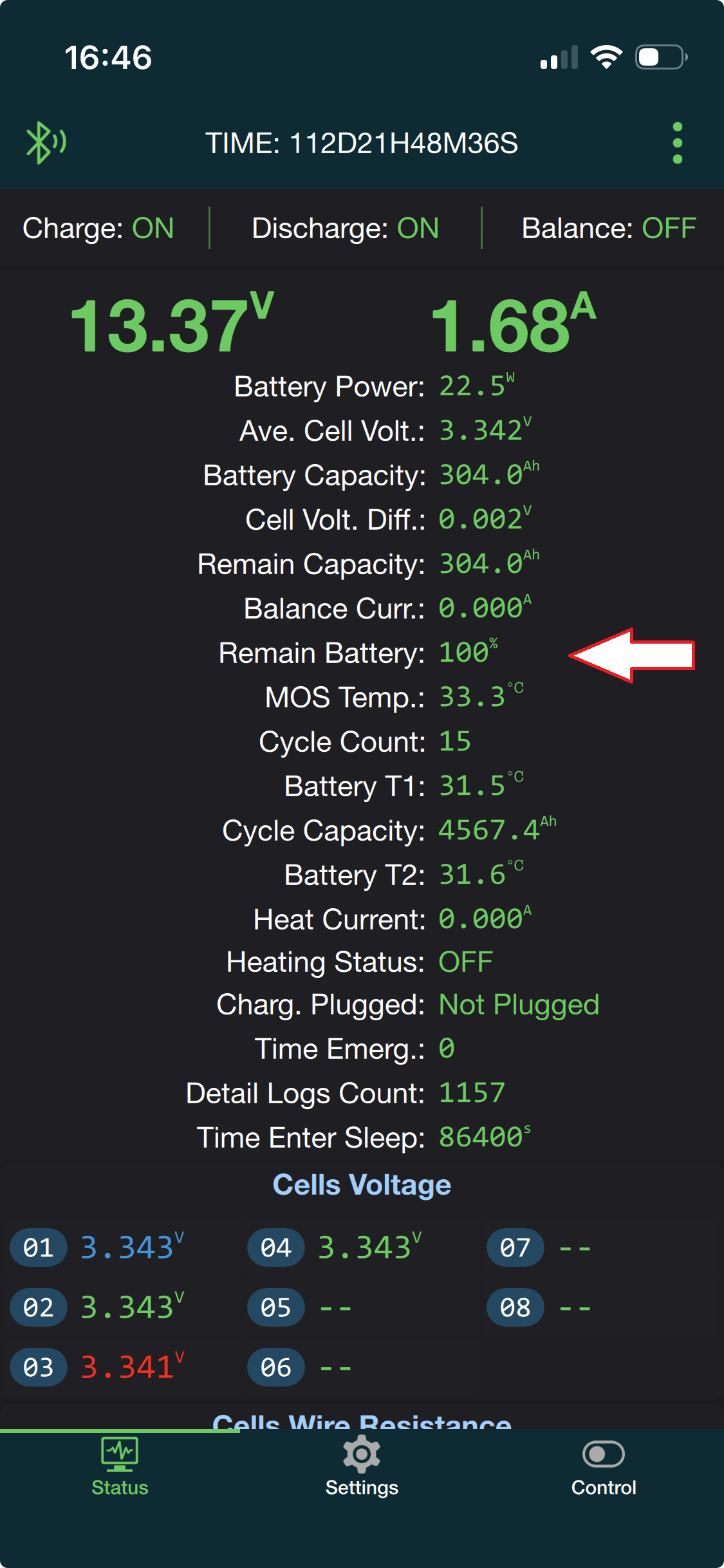Screen dimensions: 724x1568
Task: Tap the Wi-Fi status bar icon
Action: coord(606,57)
